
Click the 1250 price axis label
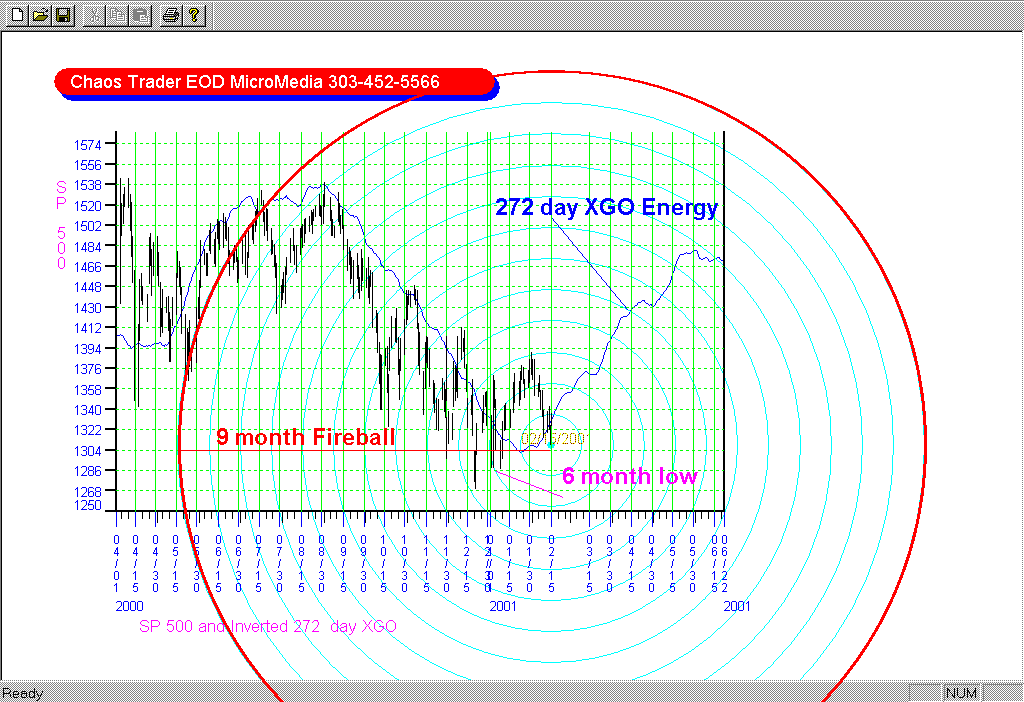click(x=88, y=505)
